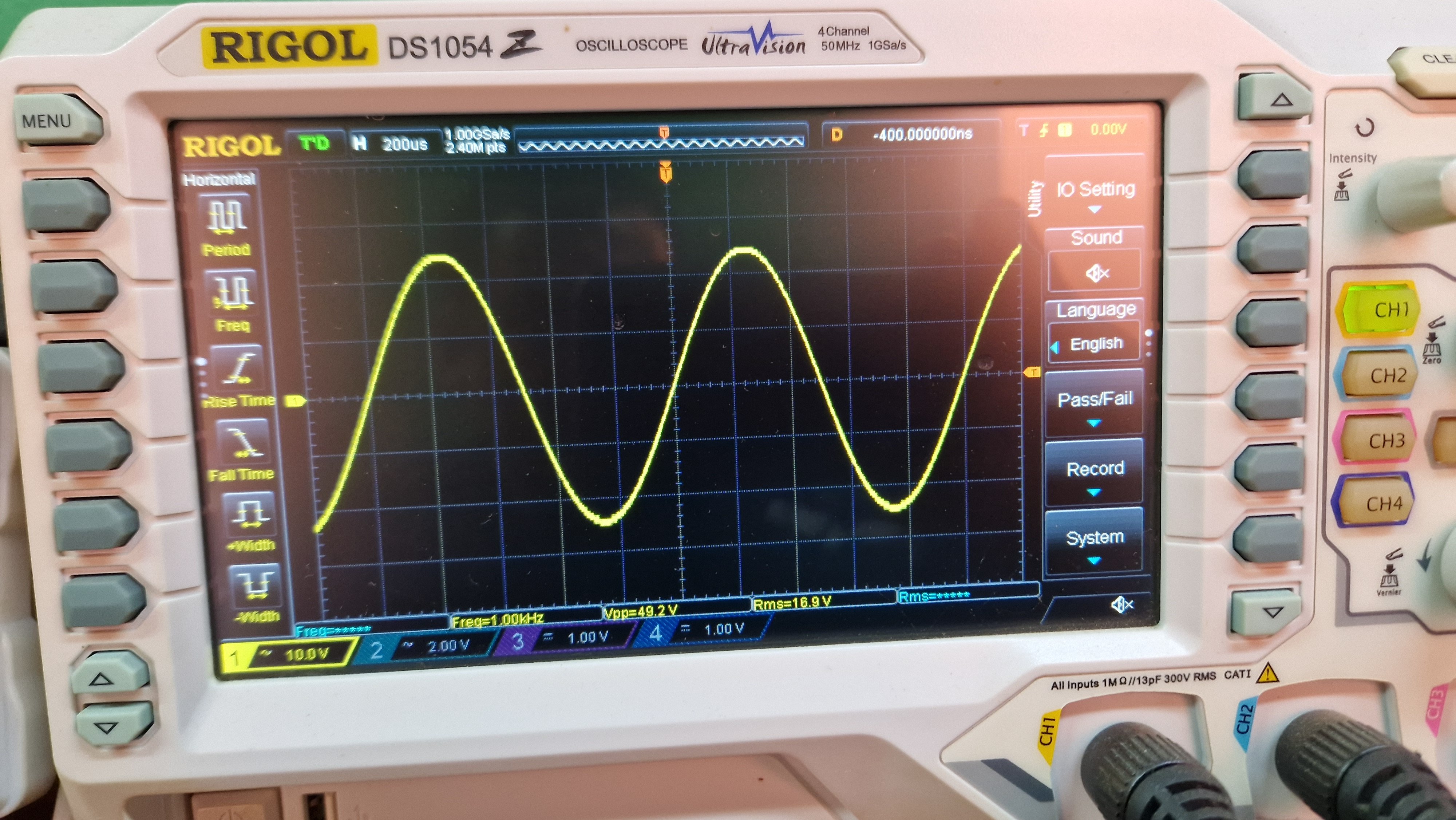This screenshot has height=820, width=1456.
Task: Click the gray softkey beside Record
Action: (x=1270, y=468)
